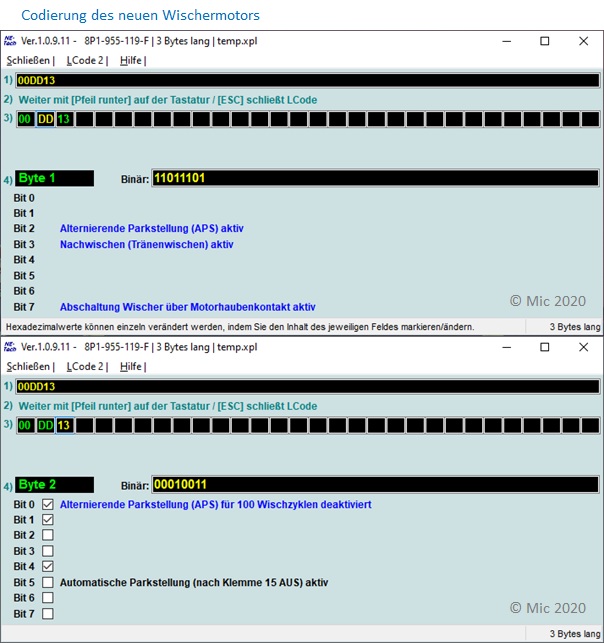Uncheck Bit 0 APS checkbox in Byte 2

point(47,505)
